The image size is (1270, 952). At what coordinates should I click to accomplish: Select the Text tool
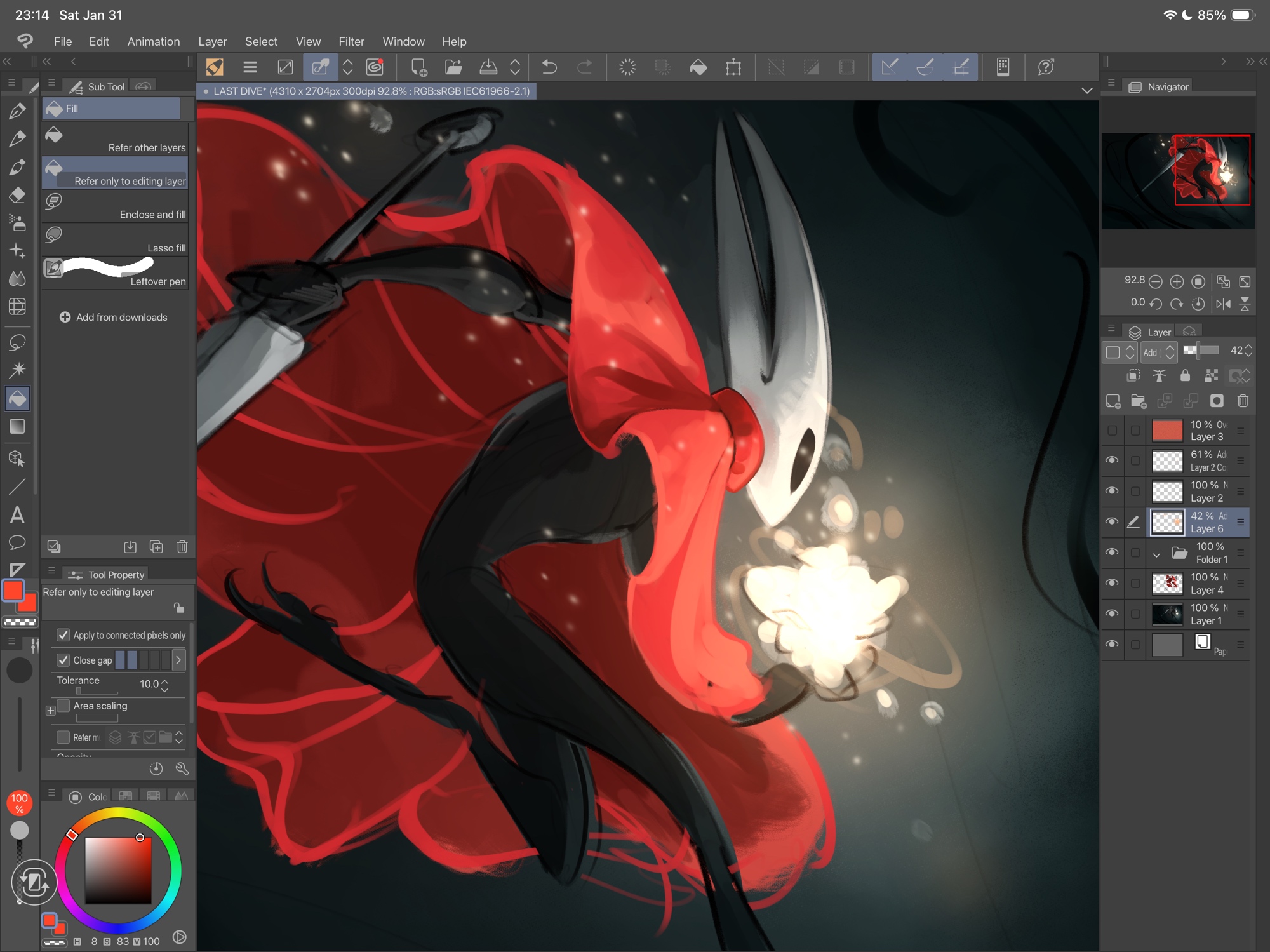pos(17,514)
